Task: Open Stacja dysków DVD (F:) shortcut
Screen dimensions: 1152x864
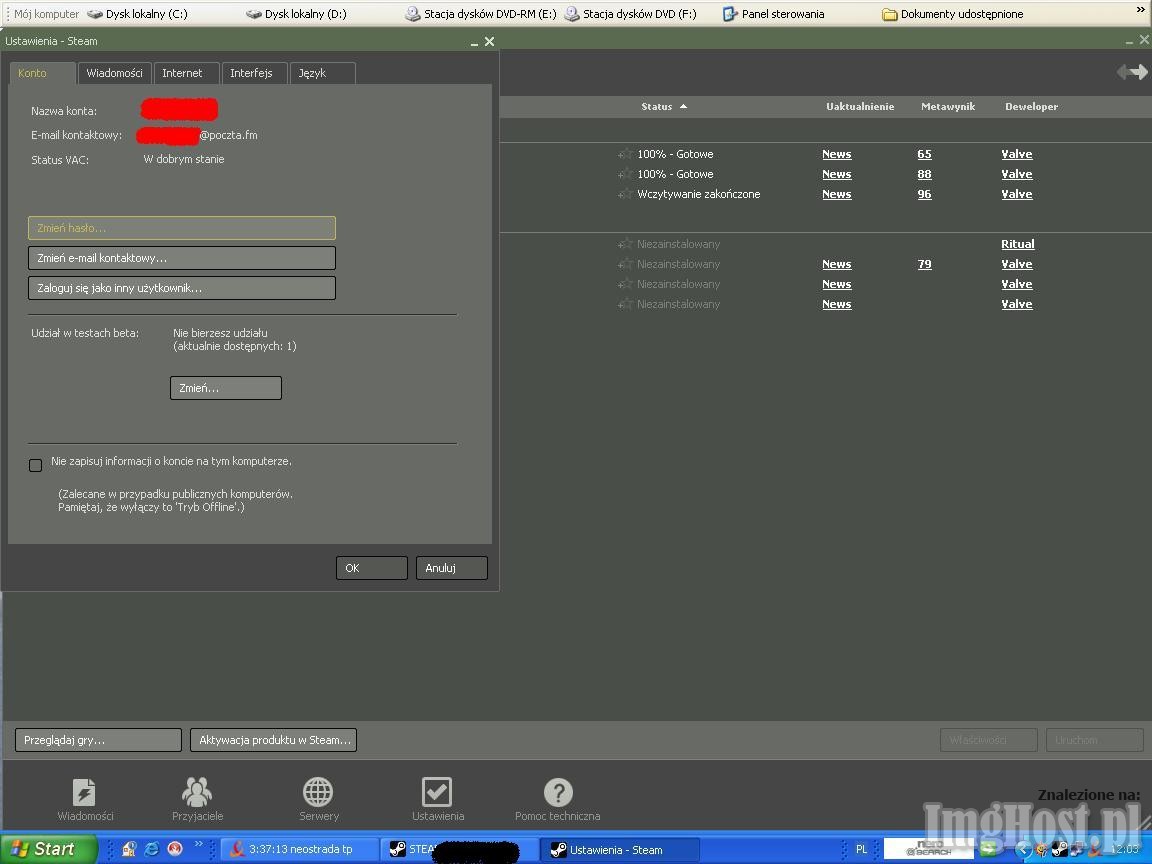Action: 630,14
